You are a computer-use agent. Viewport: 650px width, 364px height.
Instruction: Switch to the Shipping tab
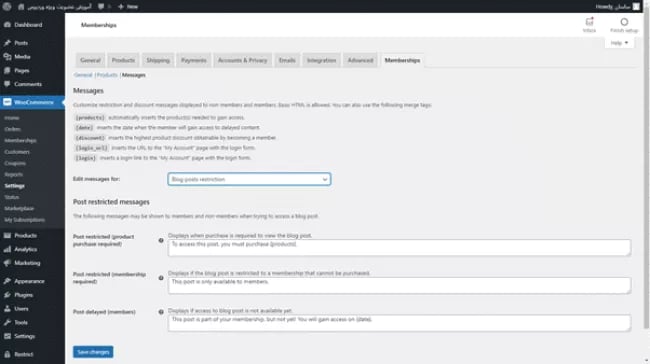coord(158,60)
